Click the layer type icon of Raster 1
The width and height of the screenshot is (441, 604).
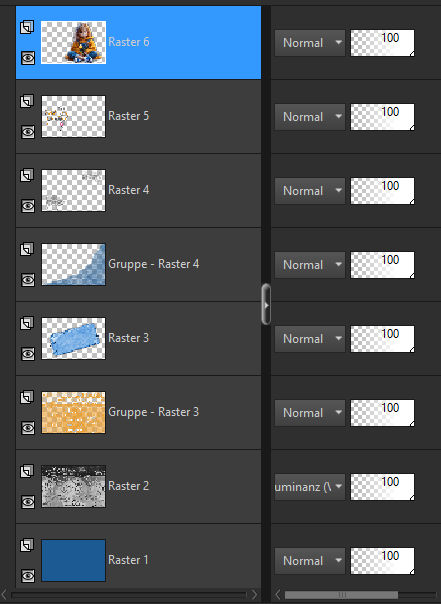click(27, 545)
